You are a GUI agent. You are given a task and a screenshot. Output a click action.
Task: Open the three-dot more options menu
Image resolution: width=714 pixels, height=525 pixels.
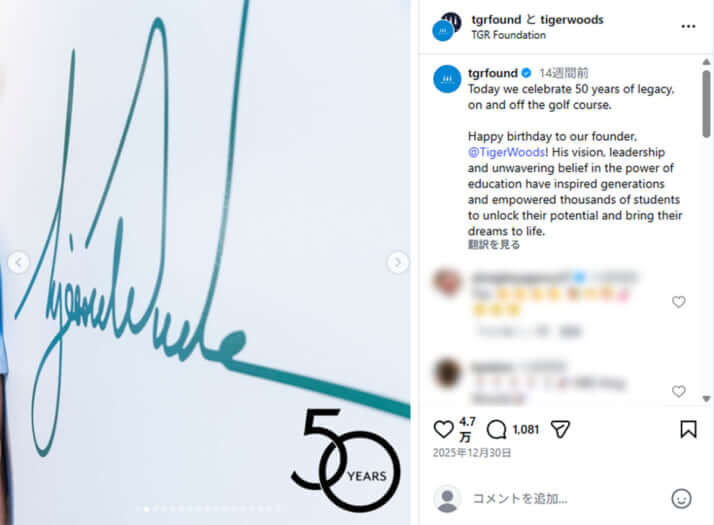(688, 26)
